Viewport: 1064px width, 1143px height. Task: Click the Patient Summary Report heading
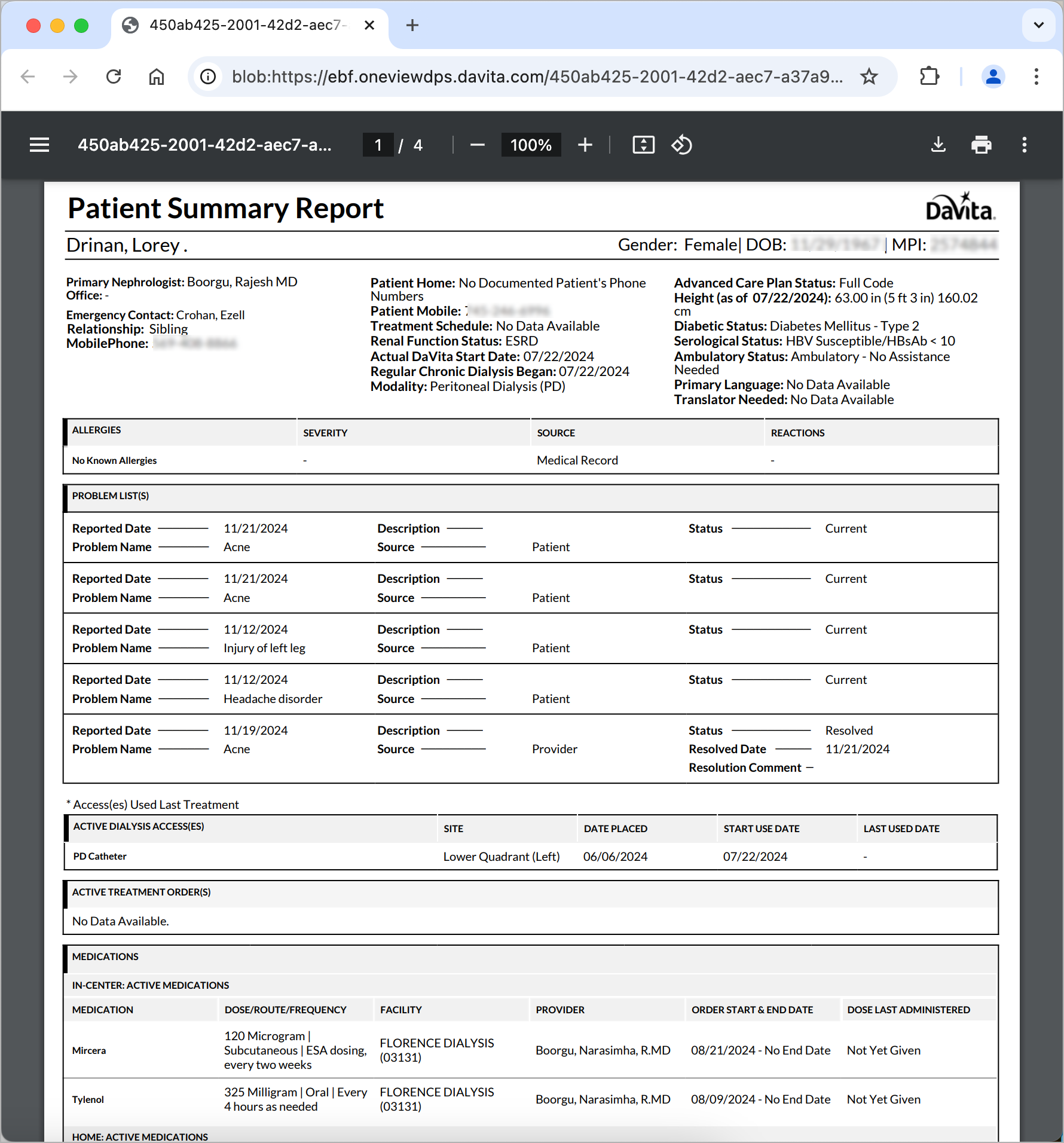coord(225,208)
